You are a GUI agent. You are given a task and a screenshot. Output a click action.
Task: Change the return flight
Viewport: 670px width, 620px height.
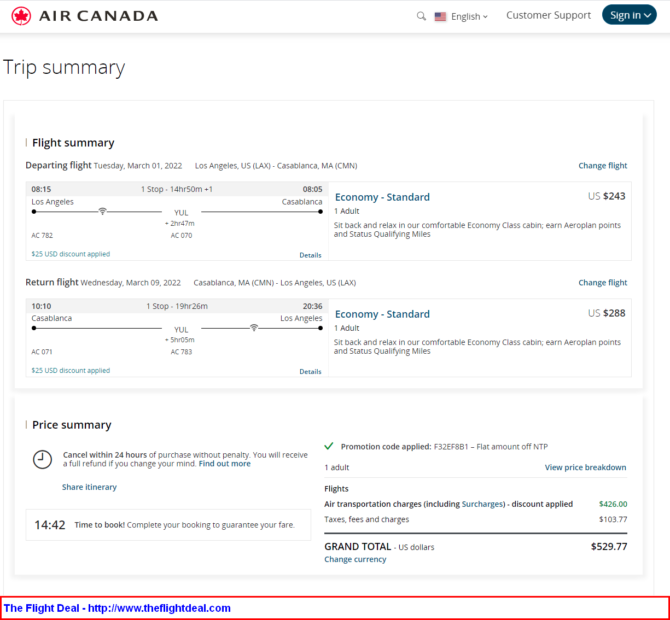pyautogui.click(x=602, y=282)
